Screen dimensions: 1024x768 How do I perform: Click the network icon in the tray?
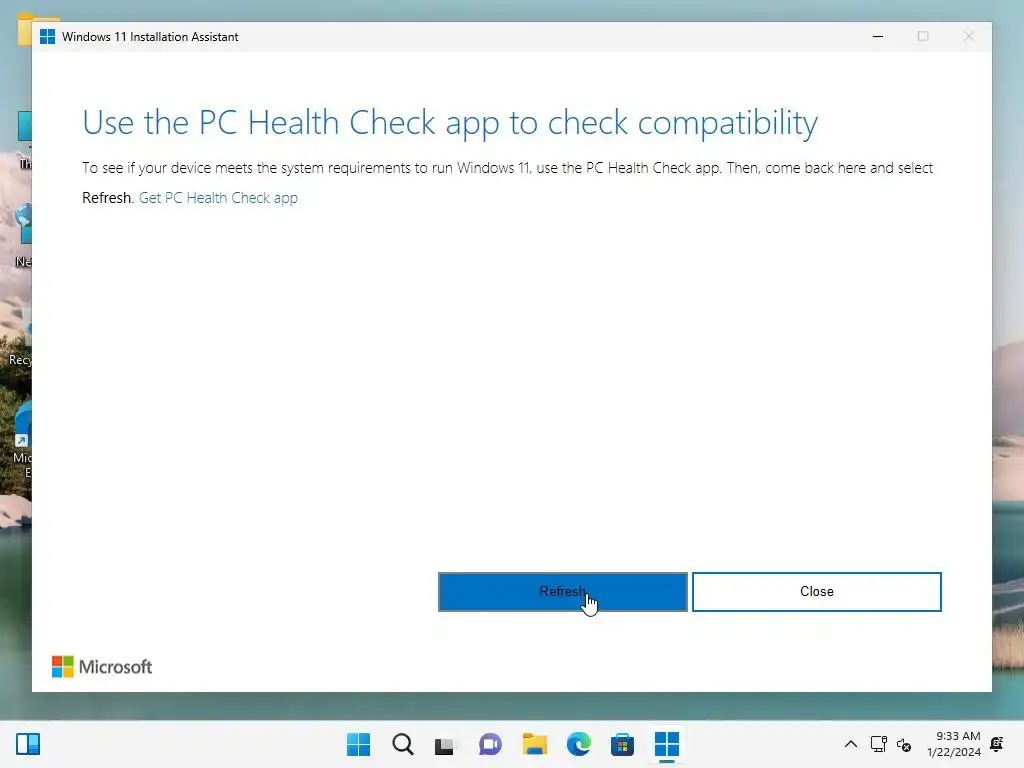[878, 744]
